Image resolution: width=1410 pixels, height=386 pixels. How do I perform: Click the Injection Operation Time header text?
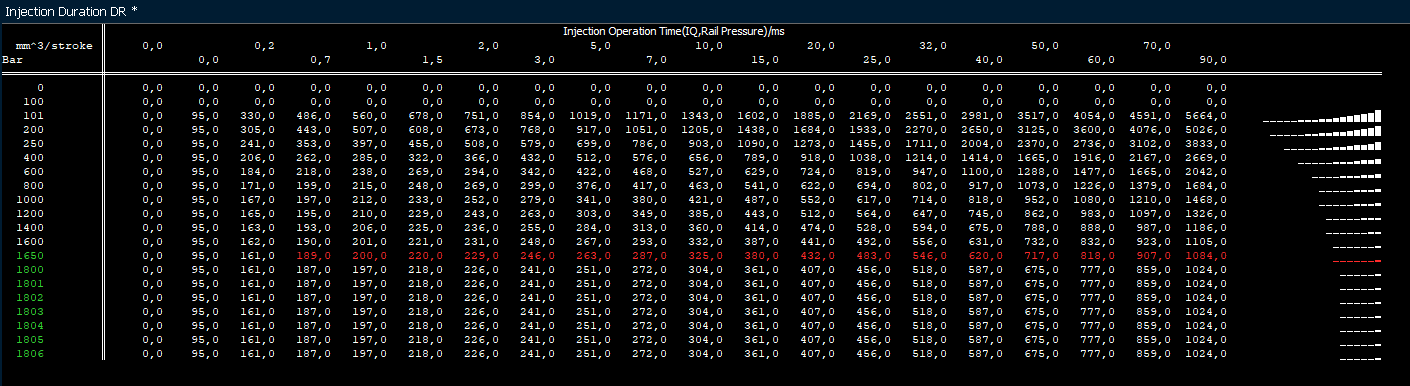[x=674, y=32]
